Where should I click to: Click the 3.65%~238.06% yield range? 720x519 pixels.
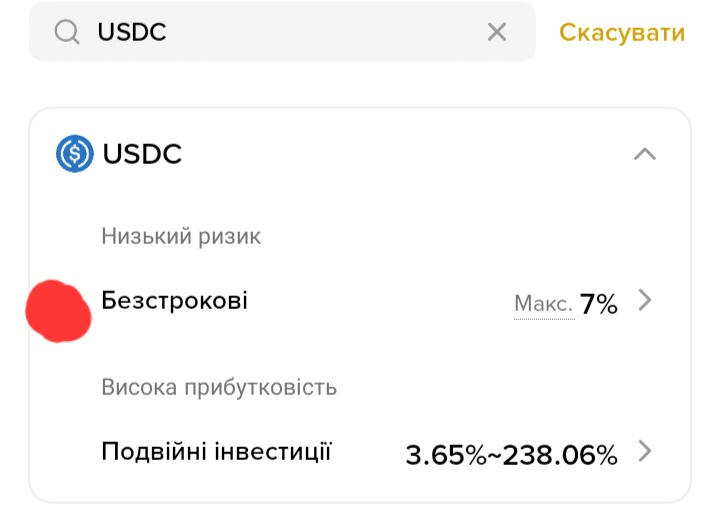click(x=511, y=455)
